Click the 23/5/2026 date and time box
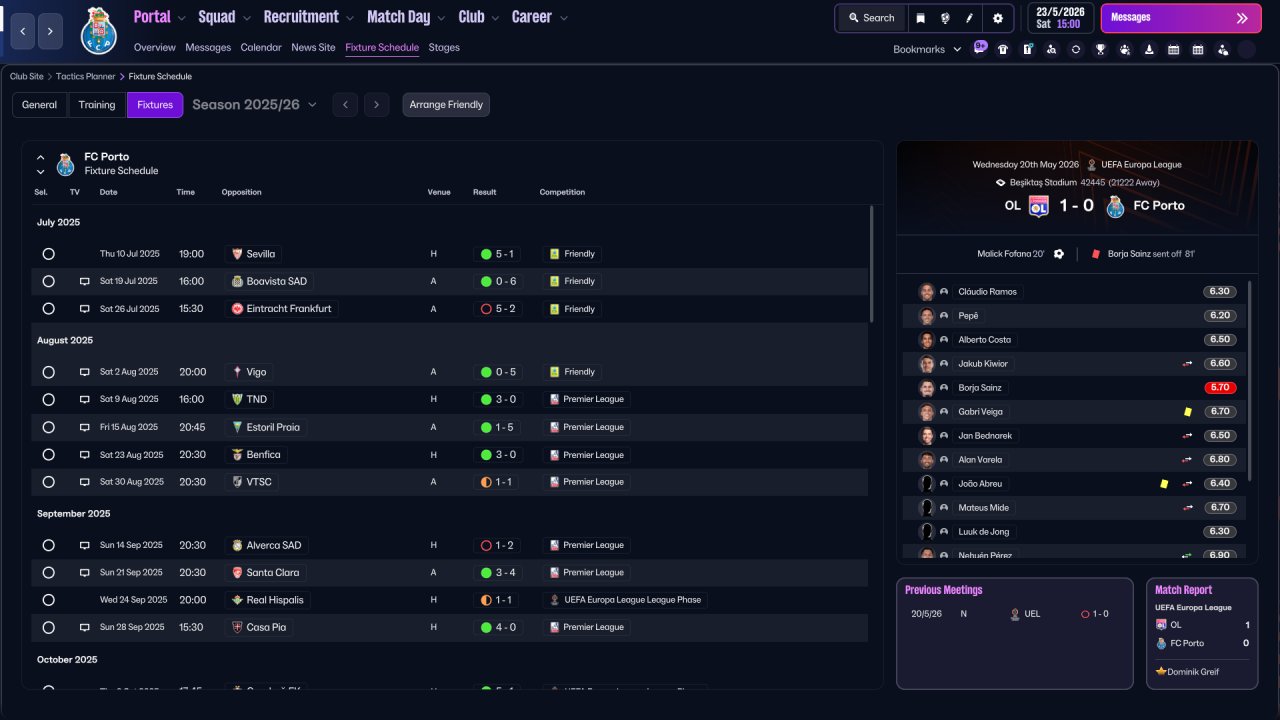Image resolution: width=1280 pixels, height=720 pixels. pos(1061,18)
